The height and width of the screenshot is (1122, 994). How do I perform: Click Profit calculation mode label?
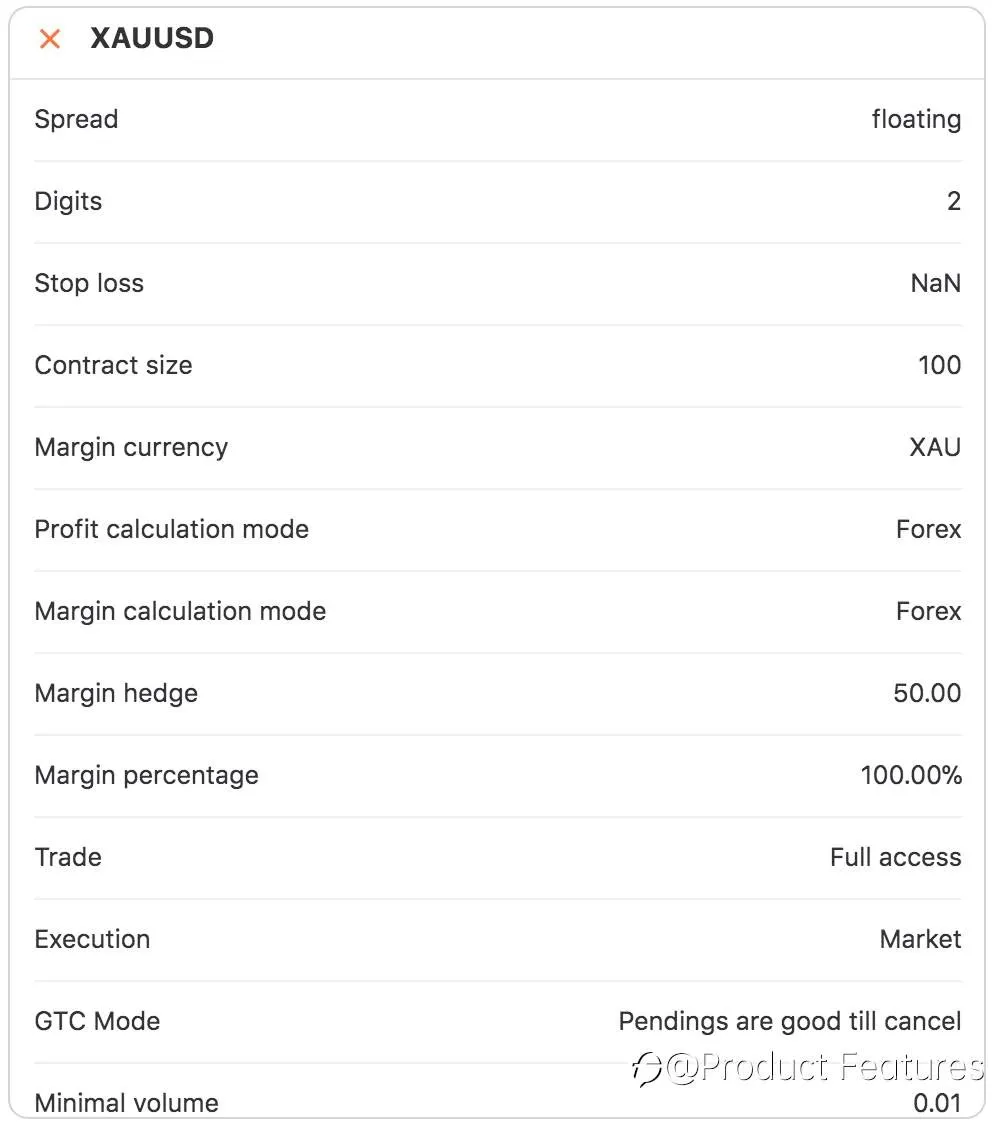tap(171, 530)
